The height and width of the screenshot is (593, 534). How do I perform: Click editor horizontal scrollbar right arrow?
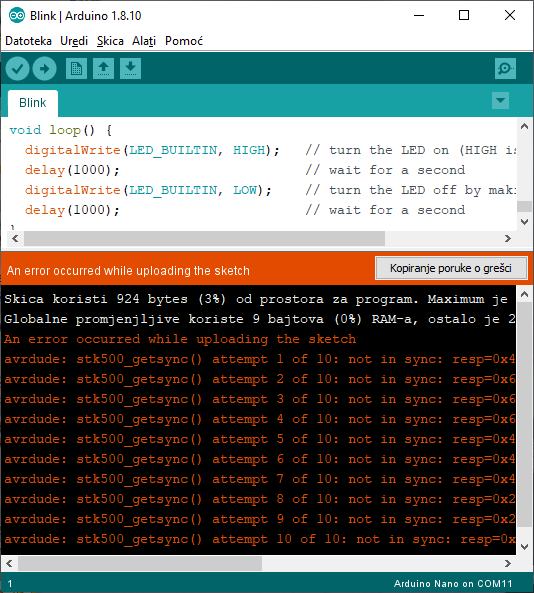point(508,239)
